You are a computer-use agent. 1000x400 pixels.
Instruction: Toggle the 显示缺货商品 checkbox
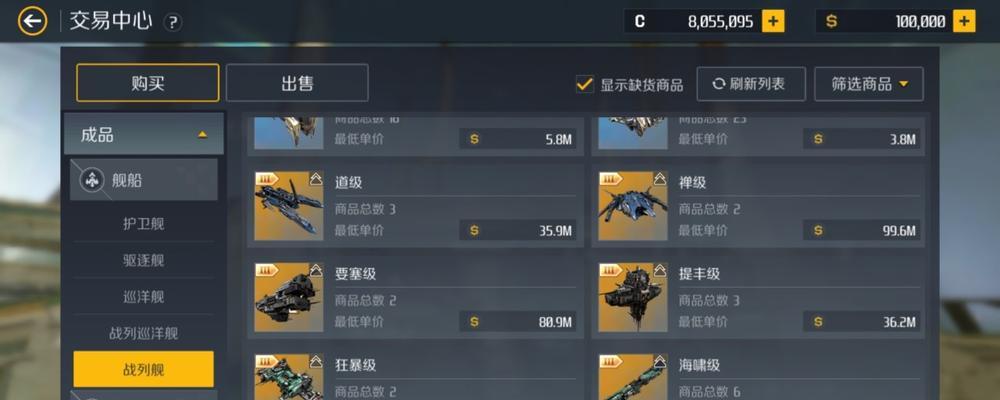584,84
